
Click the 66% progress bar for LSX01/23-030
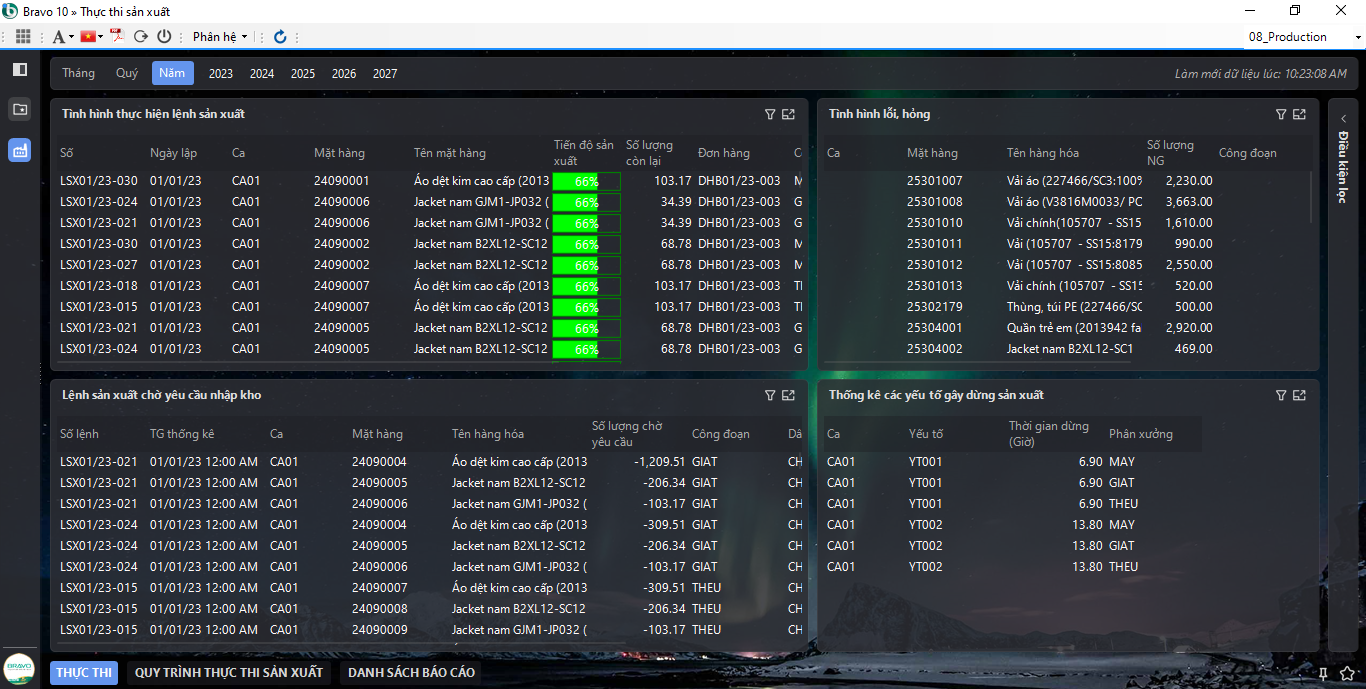click(586, 182)
